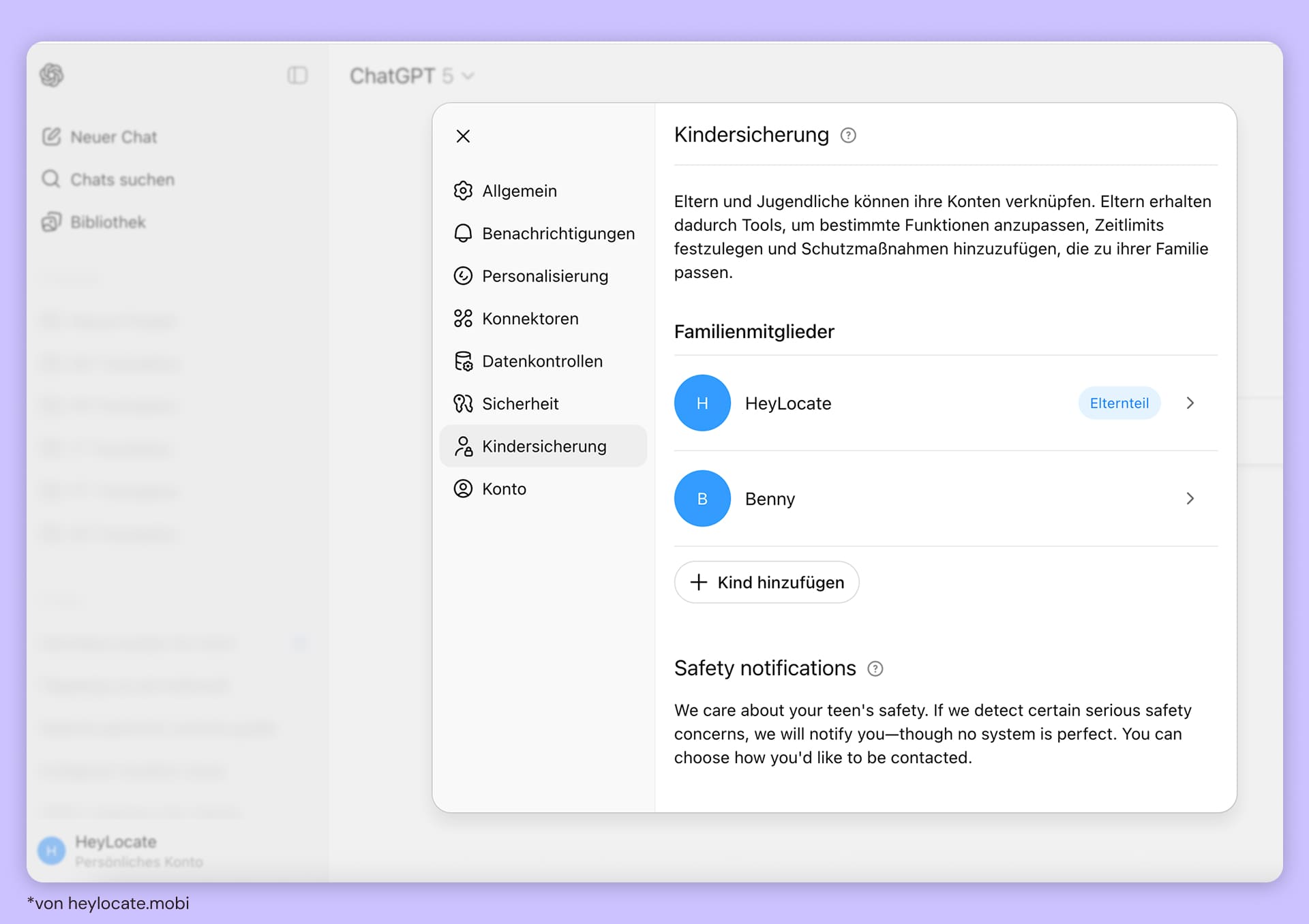Click the Safety notifications heading
Viewport: 1309px width, 924px height.
click(765, 668)
